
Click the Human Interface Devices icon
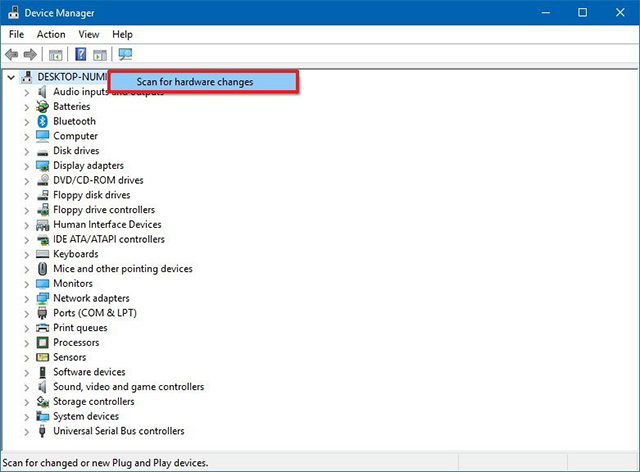click(42, 225)
